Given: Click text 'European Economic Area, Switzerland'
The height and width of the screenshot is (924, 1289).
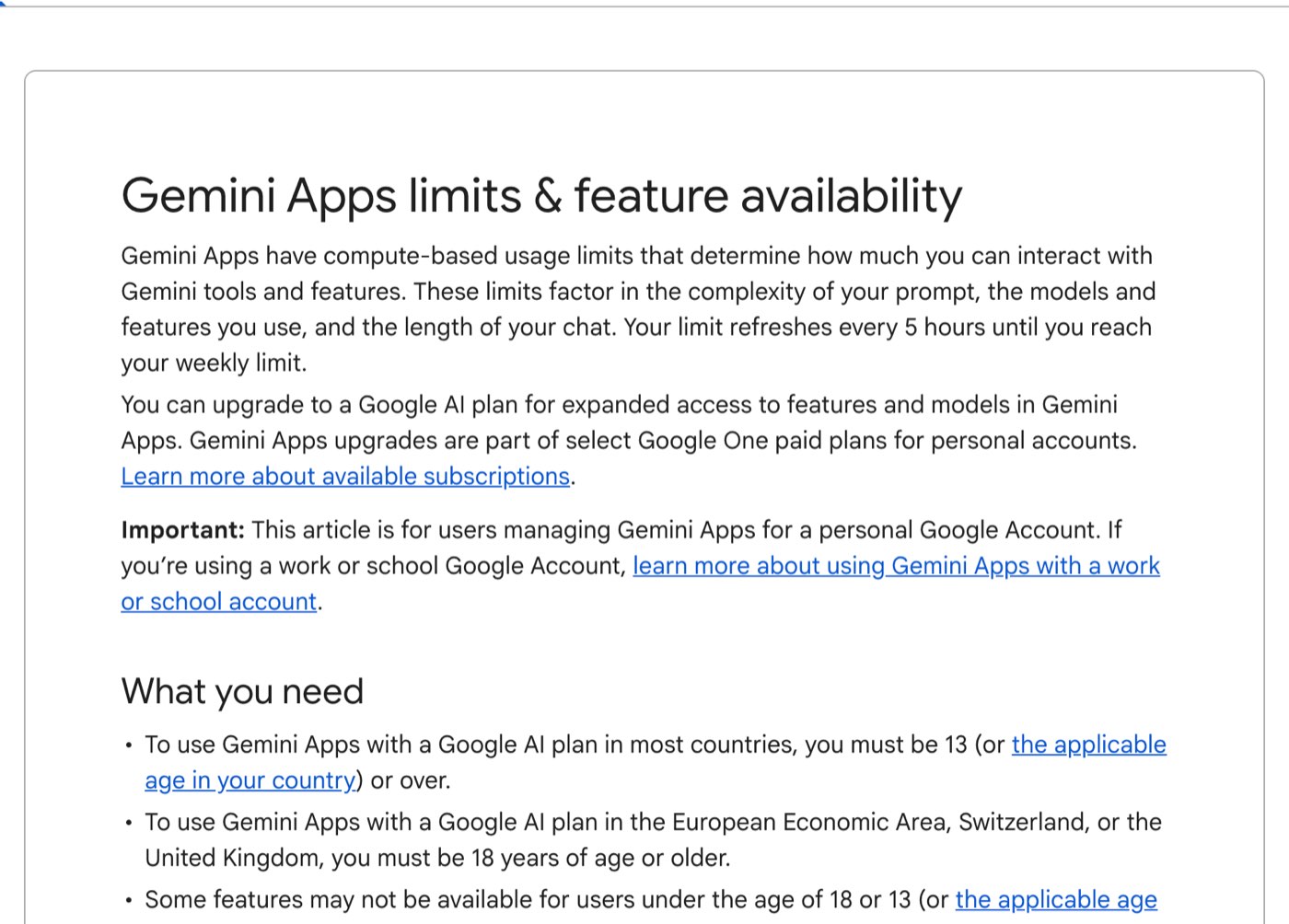Looking at the screenshot, I should [878, 822].
